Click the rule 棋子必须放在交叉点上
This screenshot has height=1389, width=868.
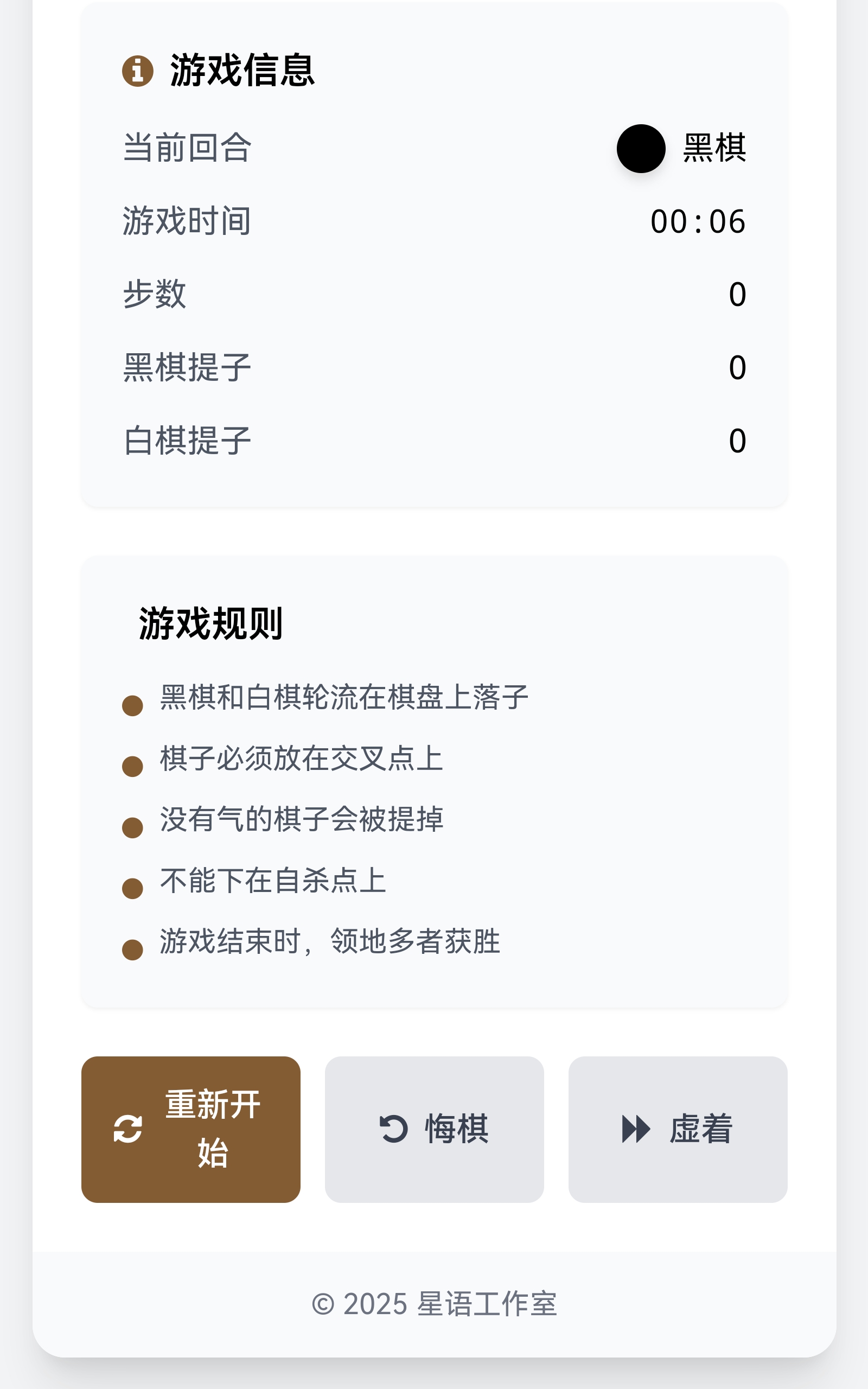click(x=302, y=758)
